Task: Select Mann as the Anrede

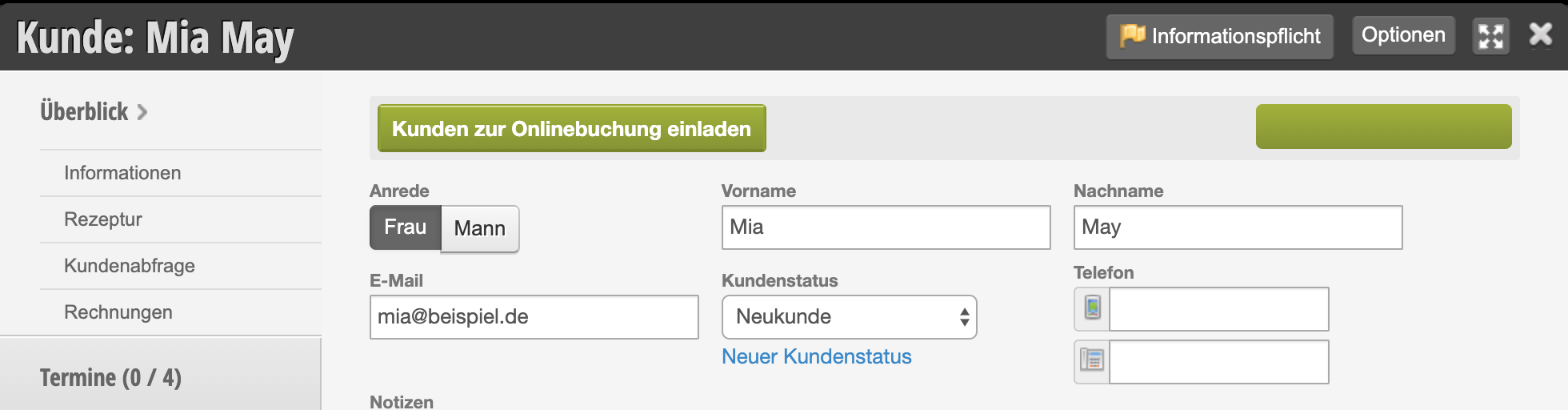Action: pos(480,229)
